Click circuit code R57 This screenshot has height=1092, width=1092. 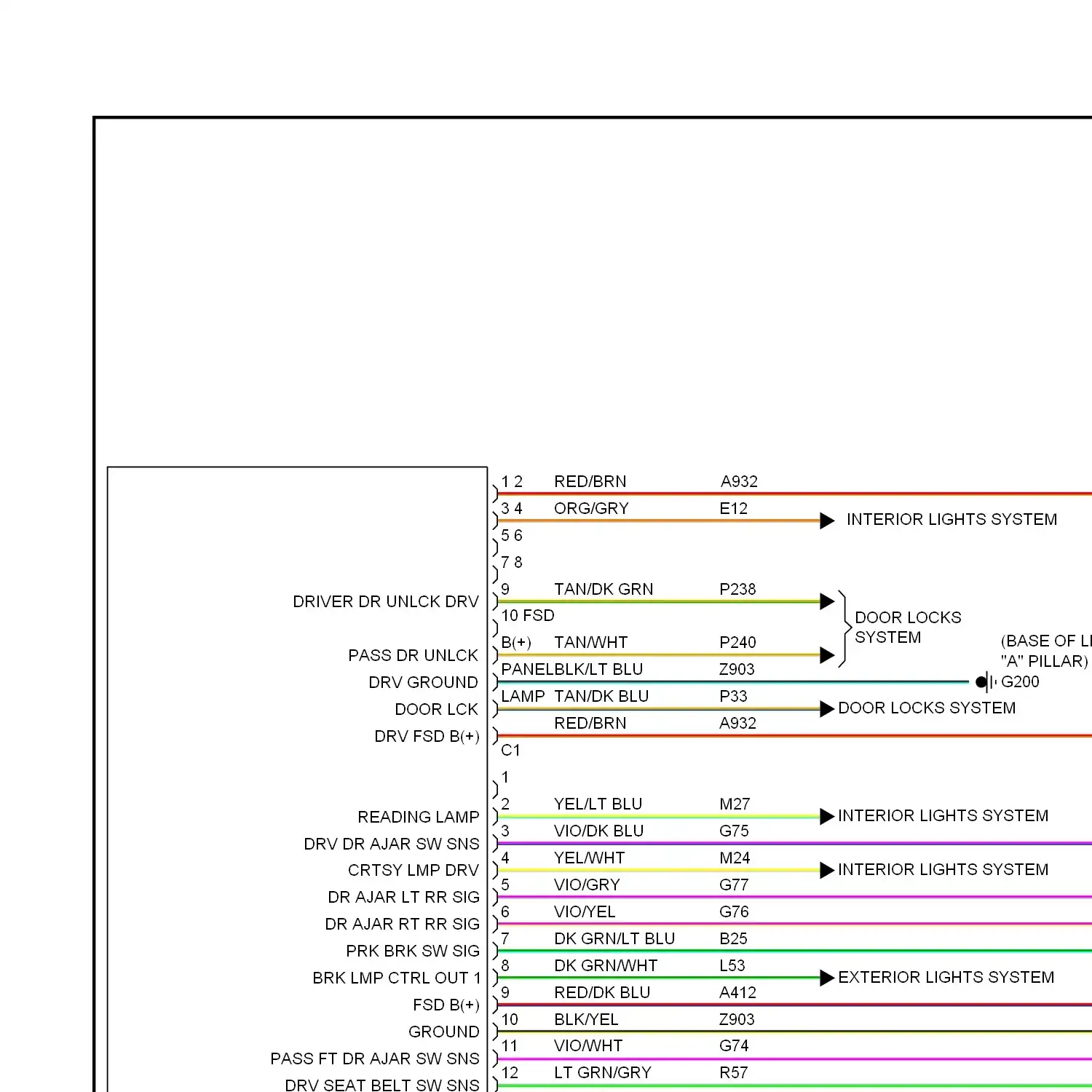click(733, 1072)
